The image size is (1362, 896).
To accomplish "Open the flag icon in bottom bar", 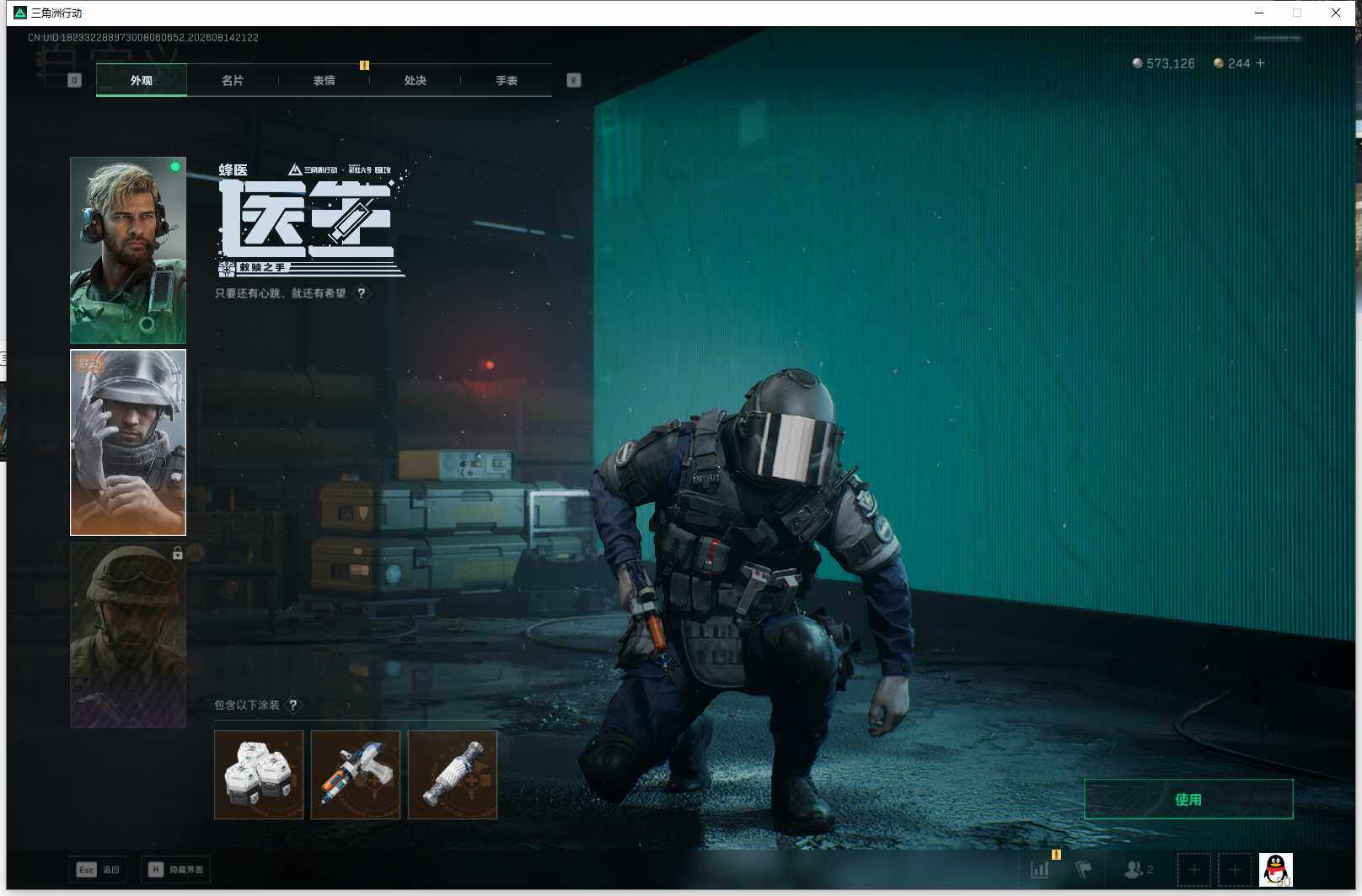I will pos(1084,869).
